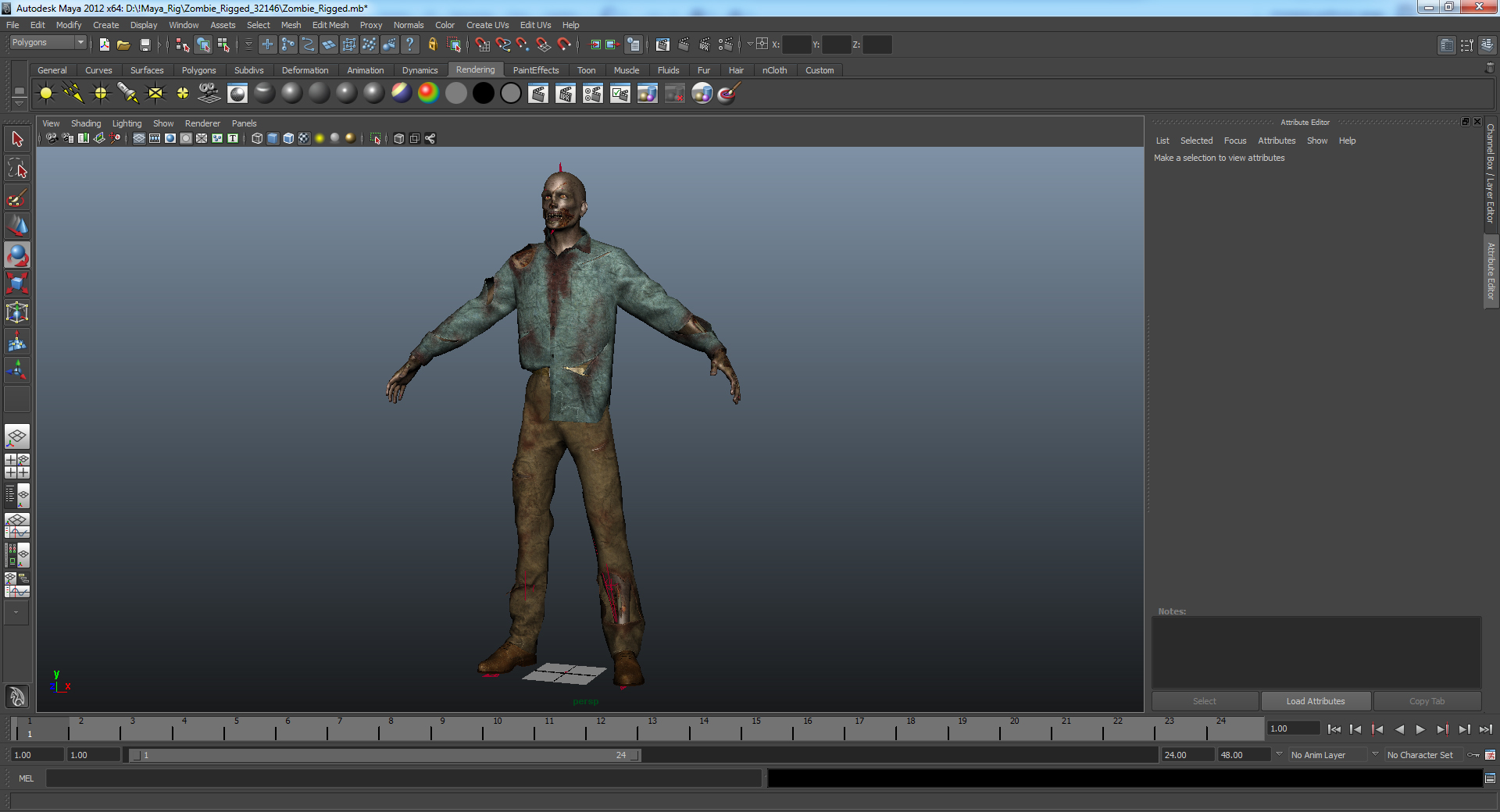Open Render Settings from the shelf

click(x=593, y=93)
